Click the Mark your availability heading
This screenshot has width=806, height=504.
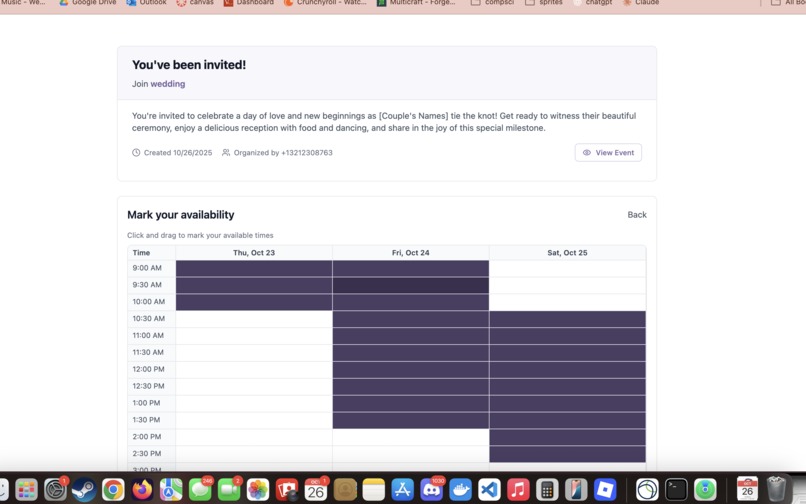(x=181, y=215)
